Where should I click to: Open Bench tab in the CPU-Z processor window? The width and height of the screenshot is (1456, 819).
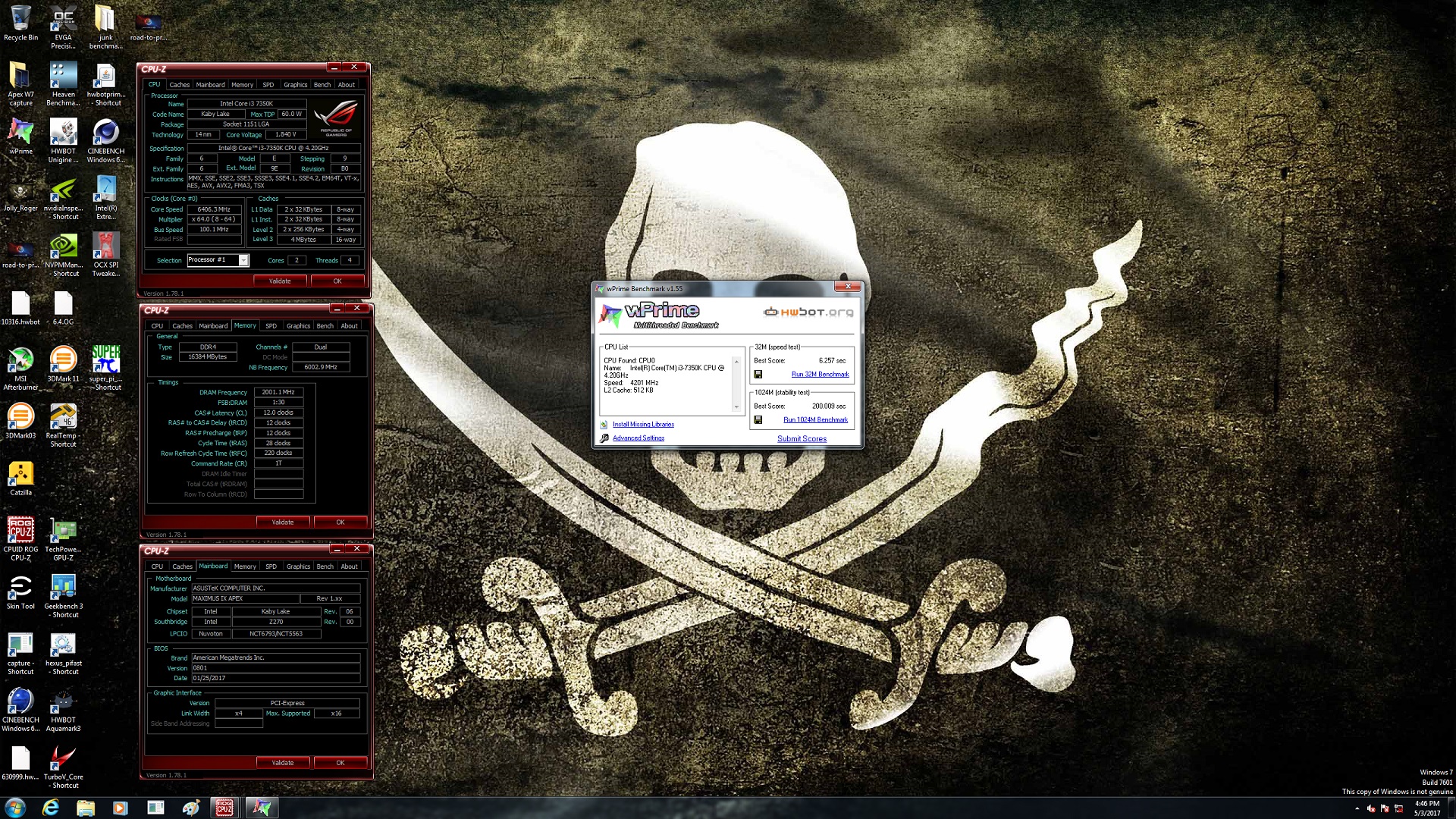coord(322,85)
